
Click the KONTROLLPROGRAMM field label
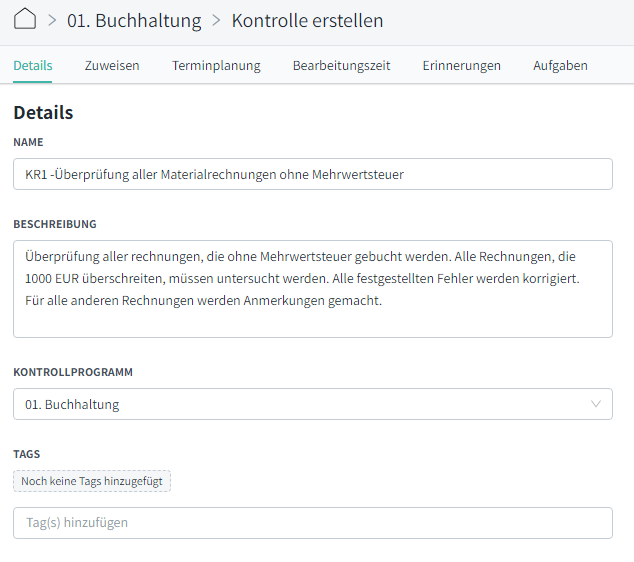73,372
